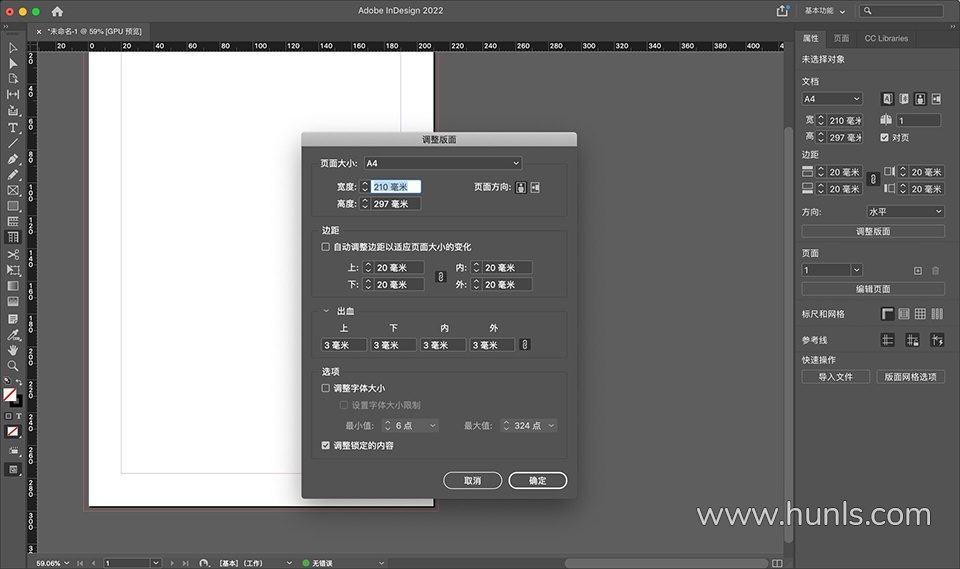The width and height of the screenshot is (960, 569).
Task: Enable the 调整字体大小 checkbox
Action: pyautogui.click(x=326, y=388)
